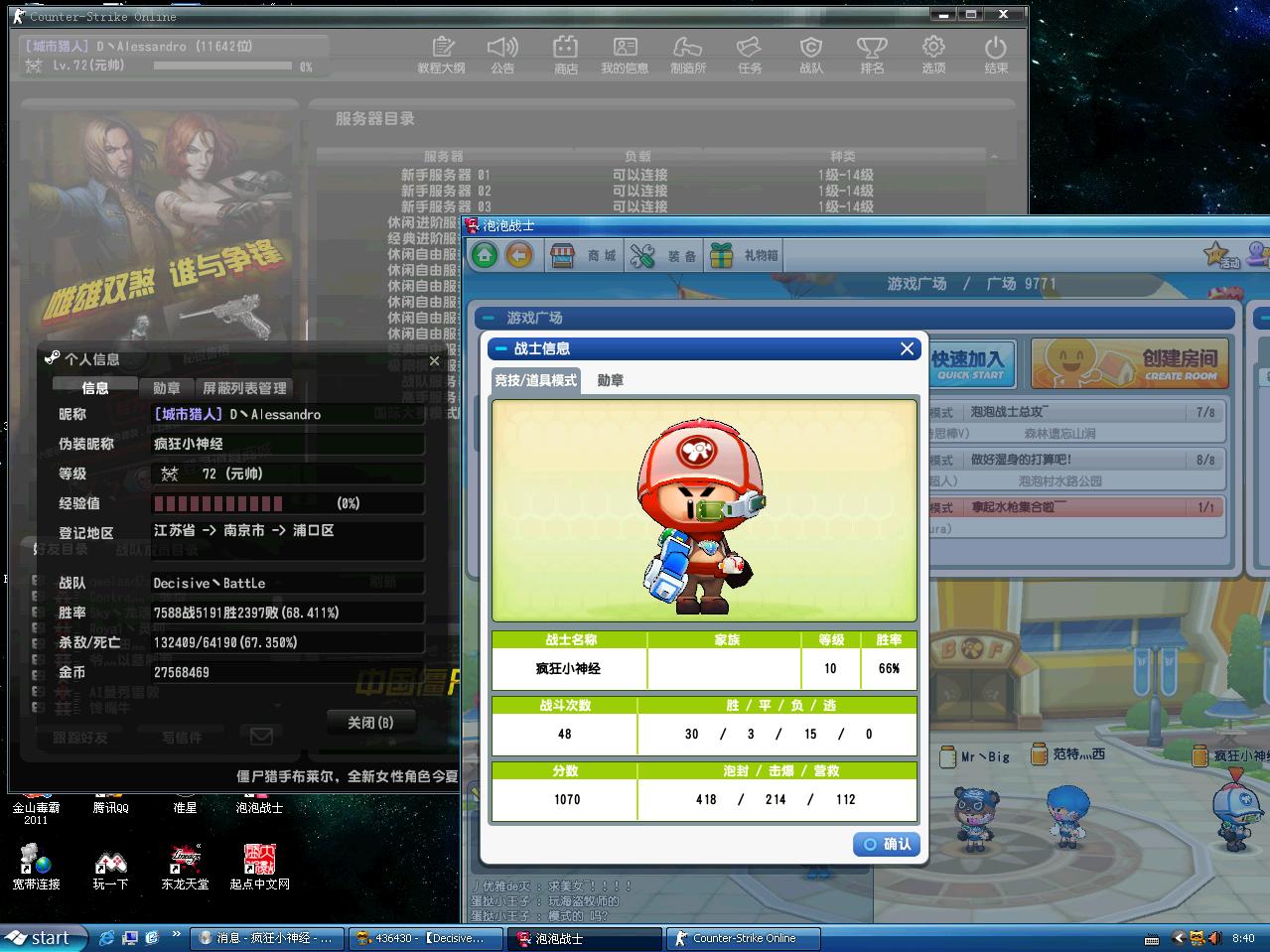This screenshot has width=1270, height=952.
Task: Switch to the Counter-Strike Online taskbar item
Action: (x=744, y=938)
